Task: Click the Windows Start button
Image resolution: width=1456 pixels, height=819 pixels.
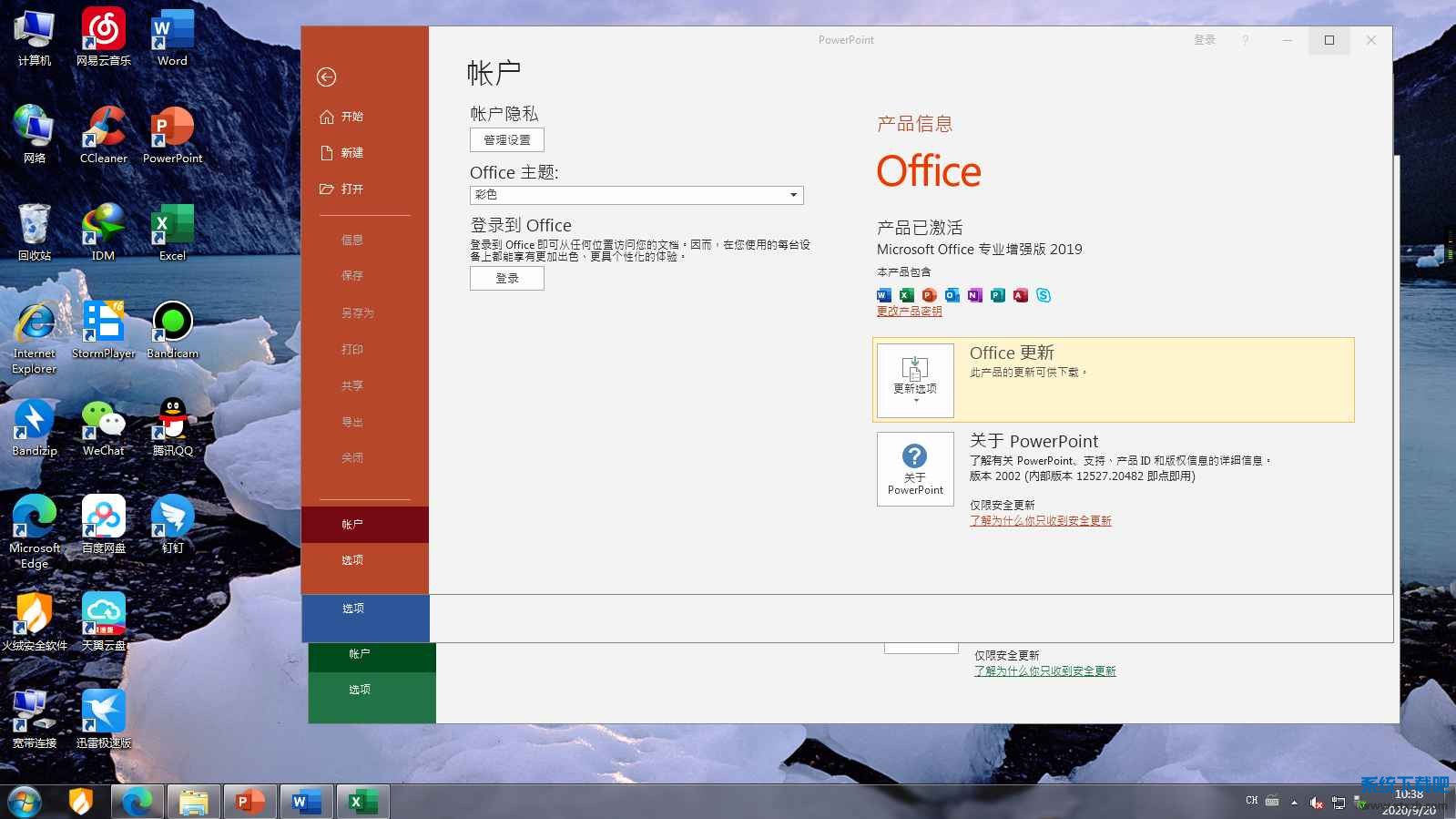Action: pos(25,802)
